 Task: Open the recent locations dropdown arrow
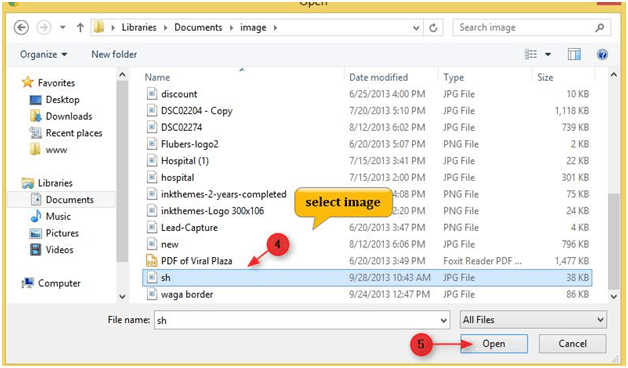click(62, 28)
